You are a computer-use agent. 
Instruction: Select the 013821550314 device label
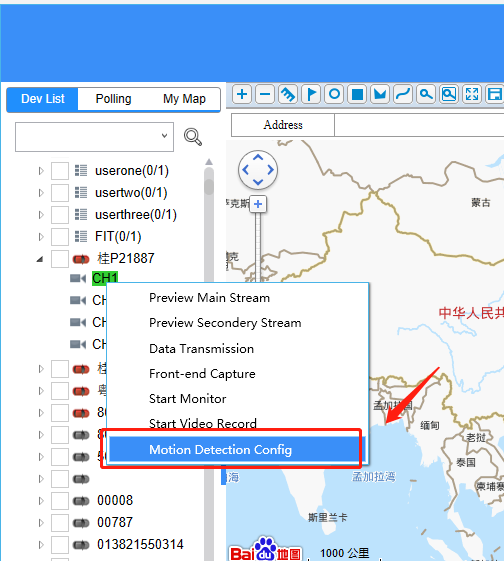(x=140, y=545)
